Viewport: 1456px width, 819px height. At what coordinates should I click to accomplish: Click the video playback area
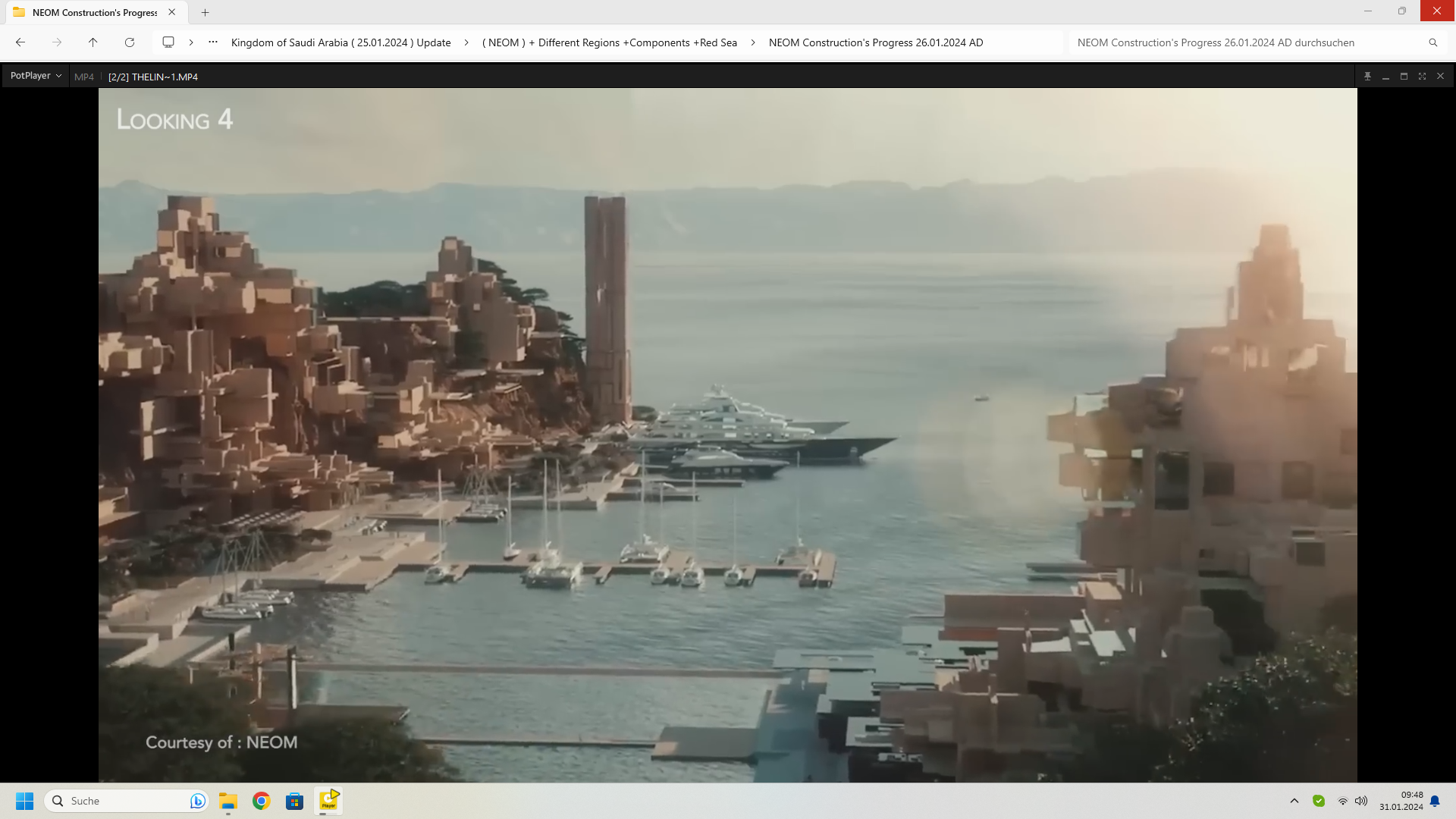(x=727, y=435)
